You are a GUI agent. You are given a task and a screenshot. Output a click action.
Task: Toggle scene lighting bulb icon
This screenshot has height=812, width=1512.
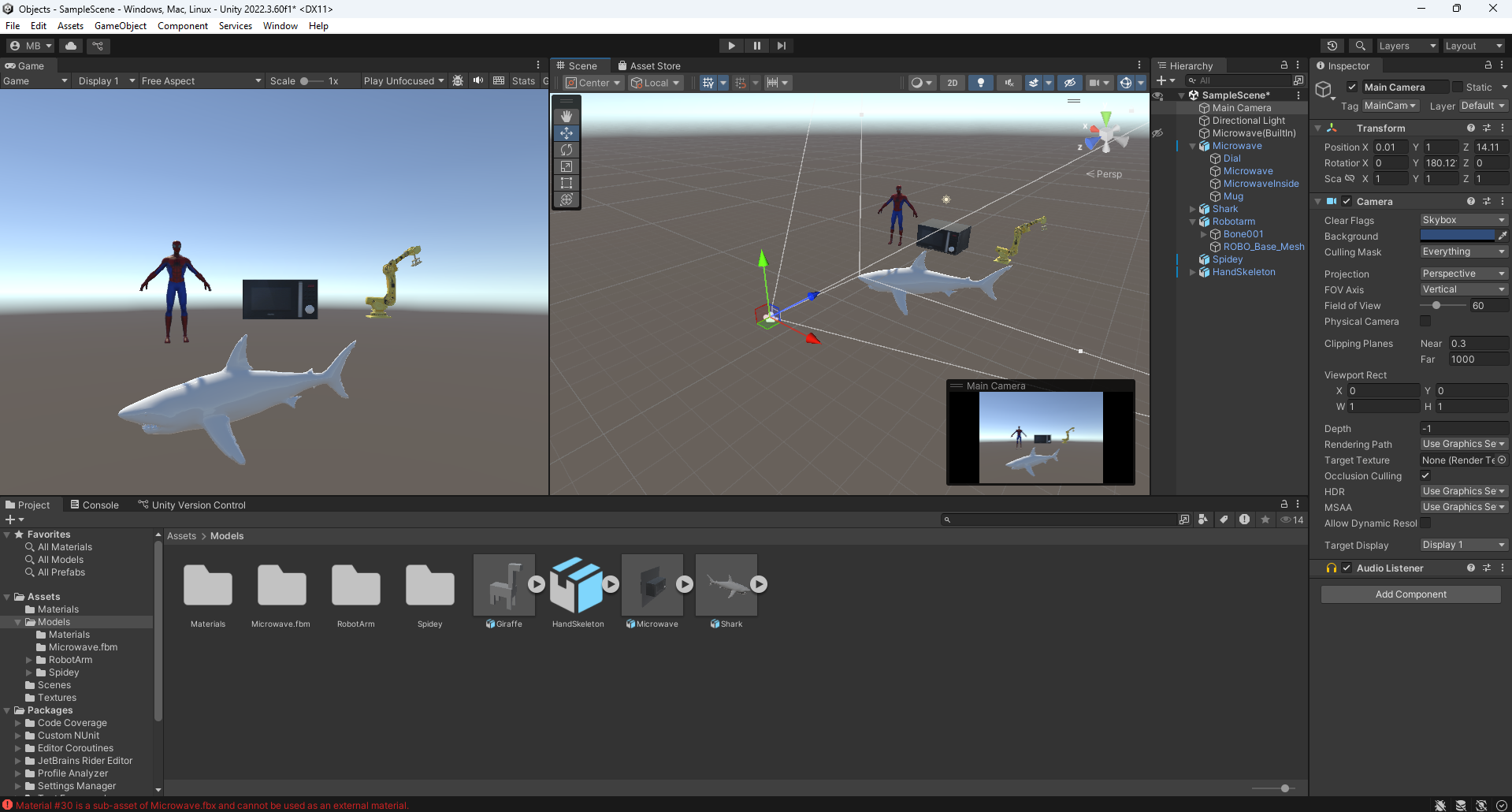[x=980, y=83]
